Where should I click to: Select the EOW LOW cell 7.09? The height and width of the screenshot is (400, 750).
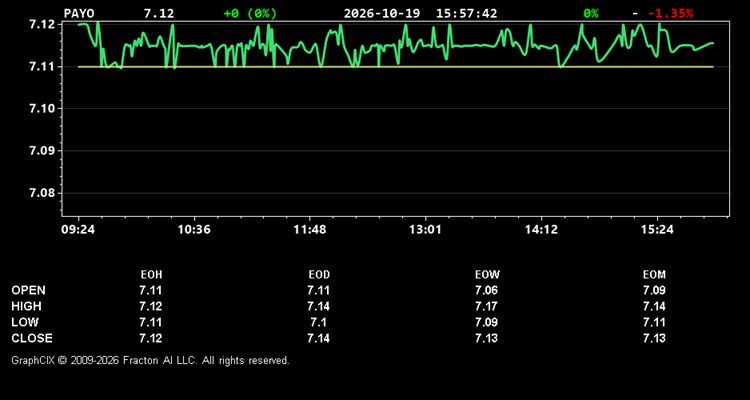tap(486, 322)
